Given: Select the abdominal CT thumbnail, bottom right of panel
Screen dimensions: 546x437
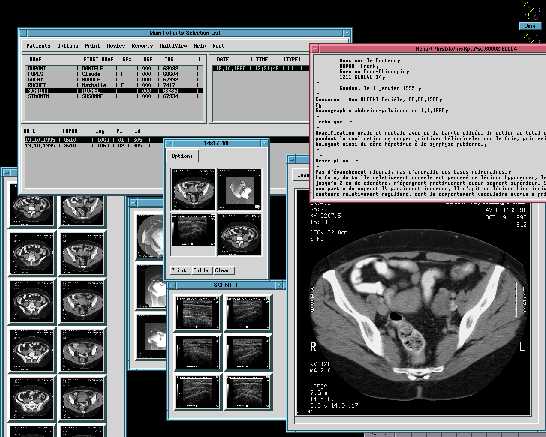Looking at the screenshot, I should pos(239,234).
